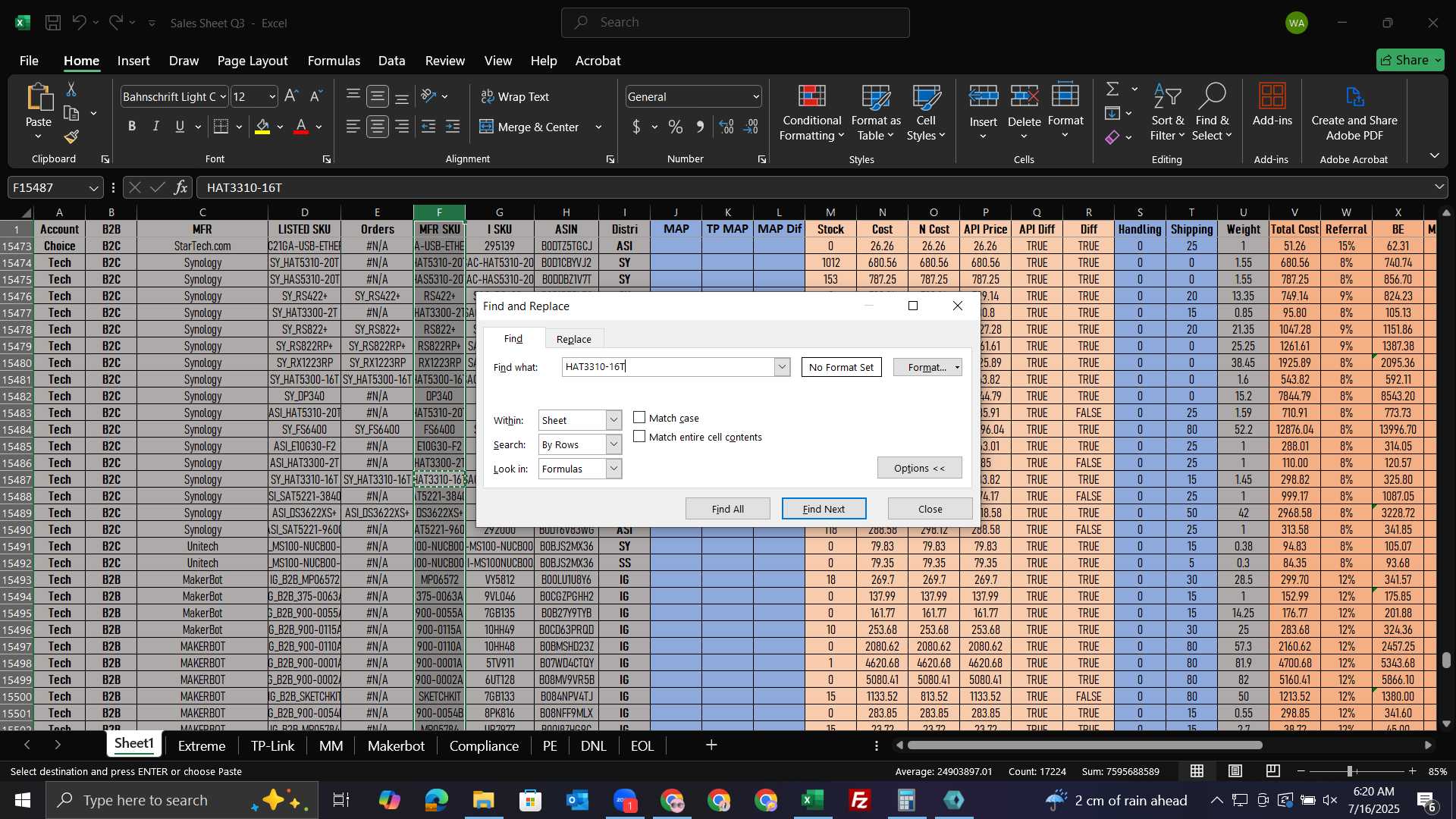Open Sort & Filter menu
This screenshot has width=1456, height=819.
pyautogui.click(x=1167, y=112)
